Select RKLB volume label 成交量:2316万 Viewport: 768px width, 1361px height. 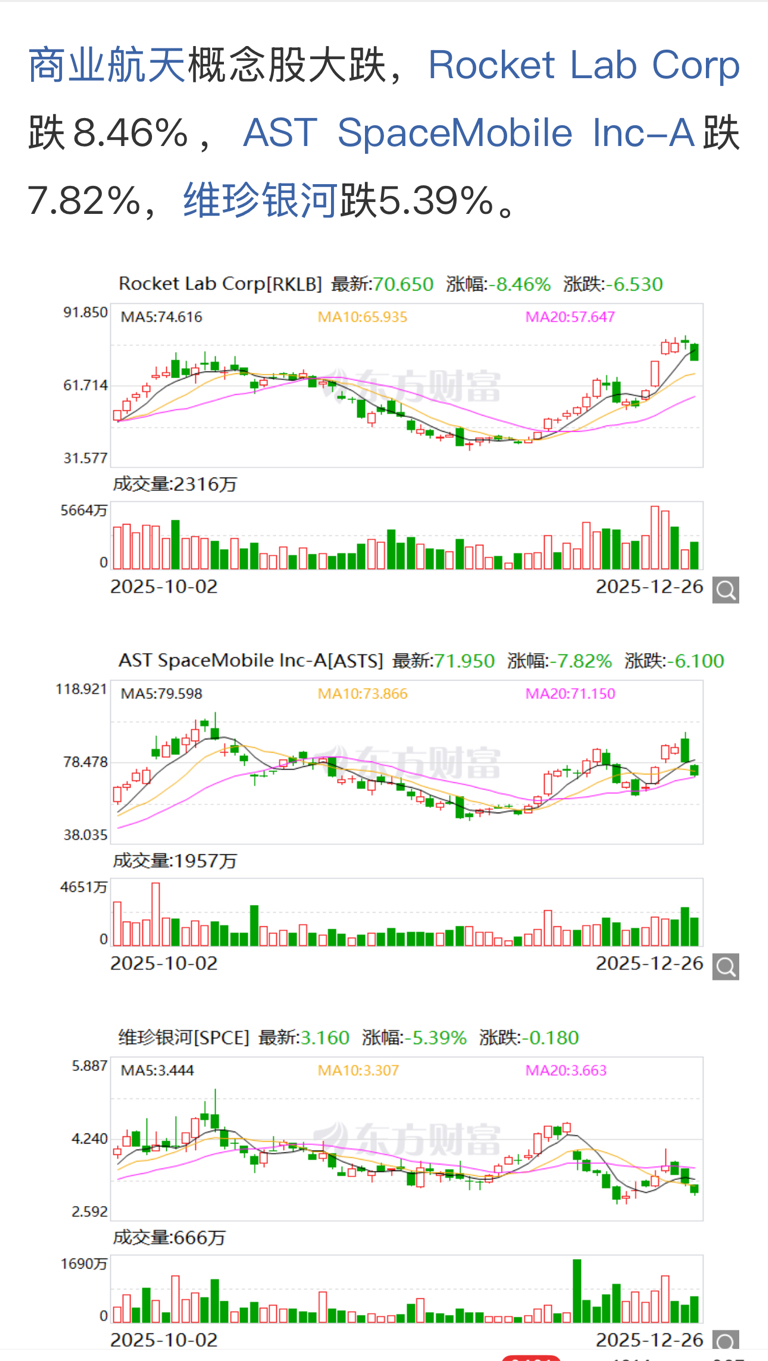tap(175, 484)
